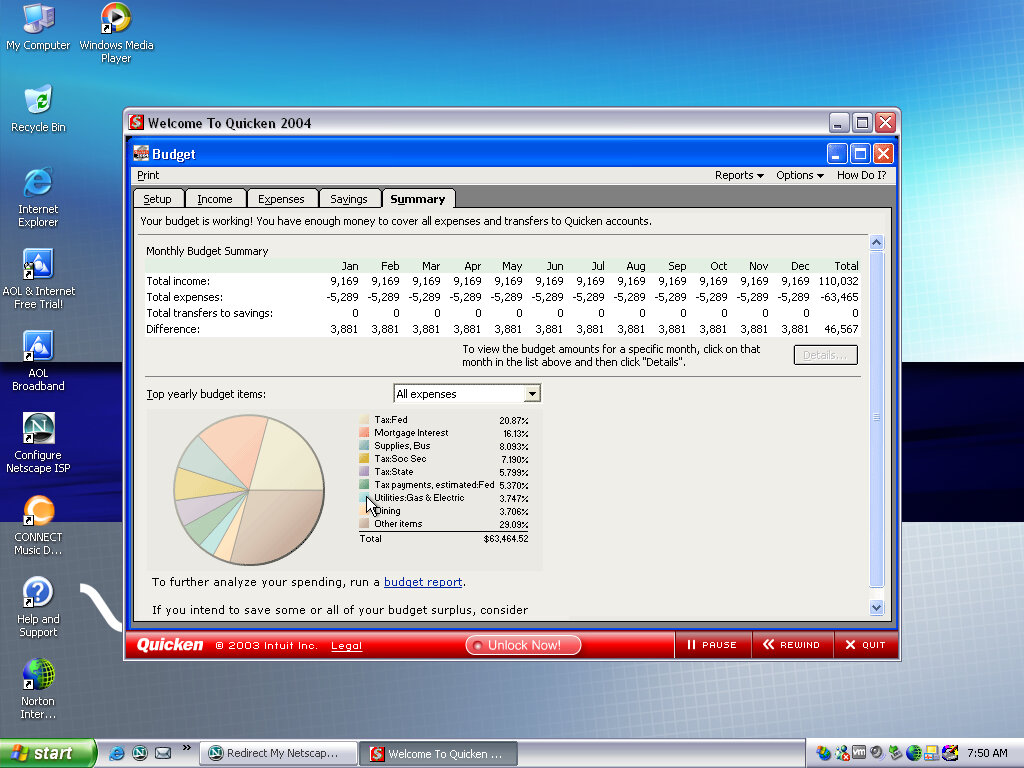Click the Tax:Fed legend color swatch
Screen dimensions: 1024x768
365,420
